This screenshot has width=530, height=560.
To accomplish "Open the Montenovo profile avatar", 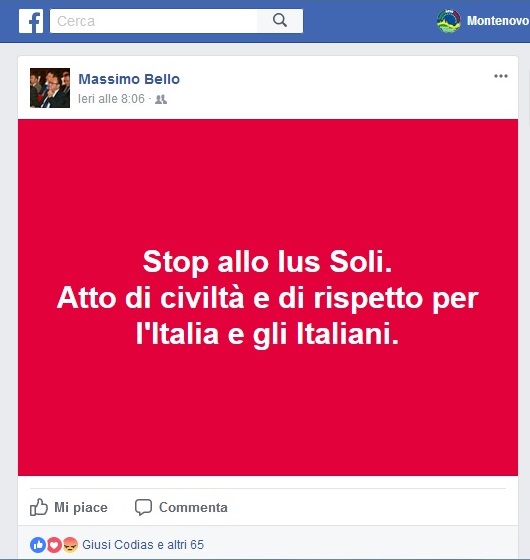I will coord(449,21).
